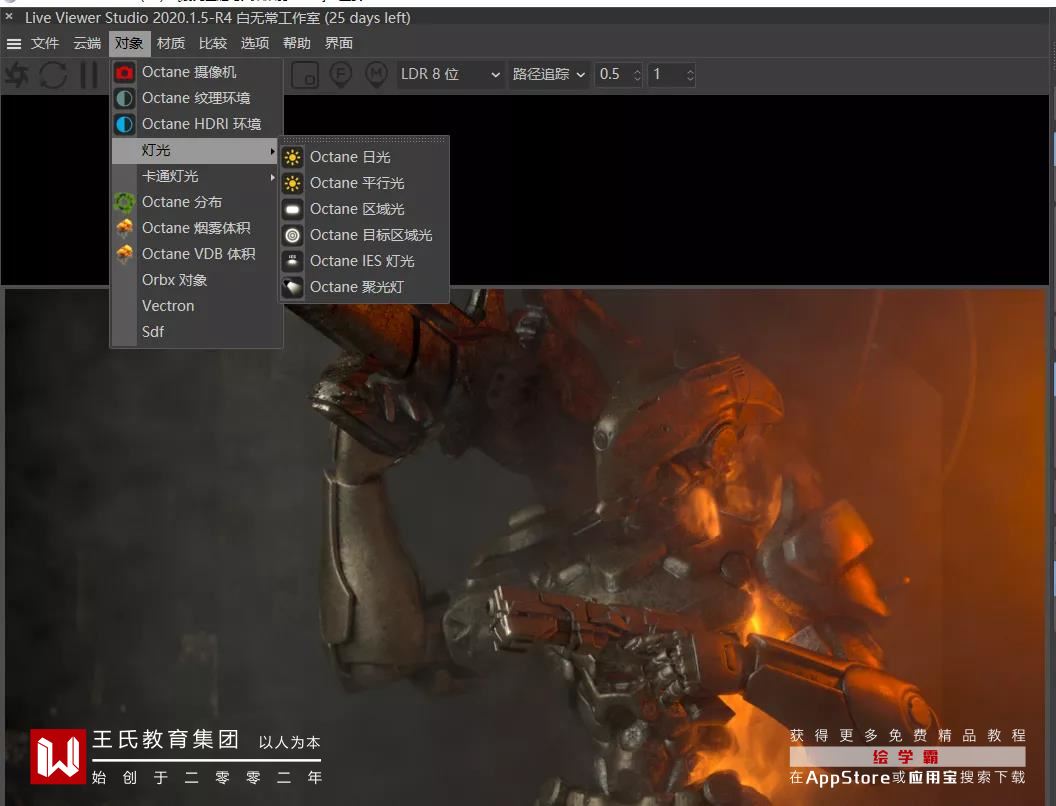Click the Octane 分布 scatter icon
Image resolution: width=1056 pixels, height=806 pixels.
(124, 202)
